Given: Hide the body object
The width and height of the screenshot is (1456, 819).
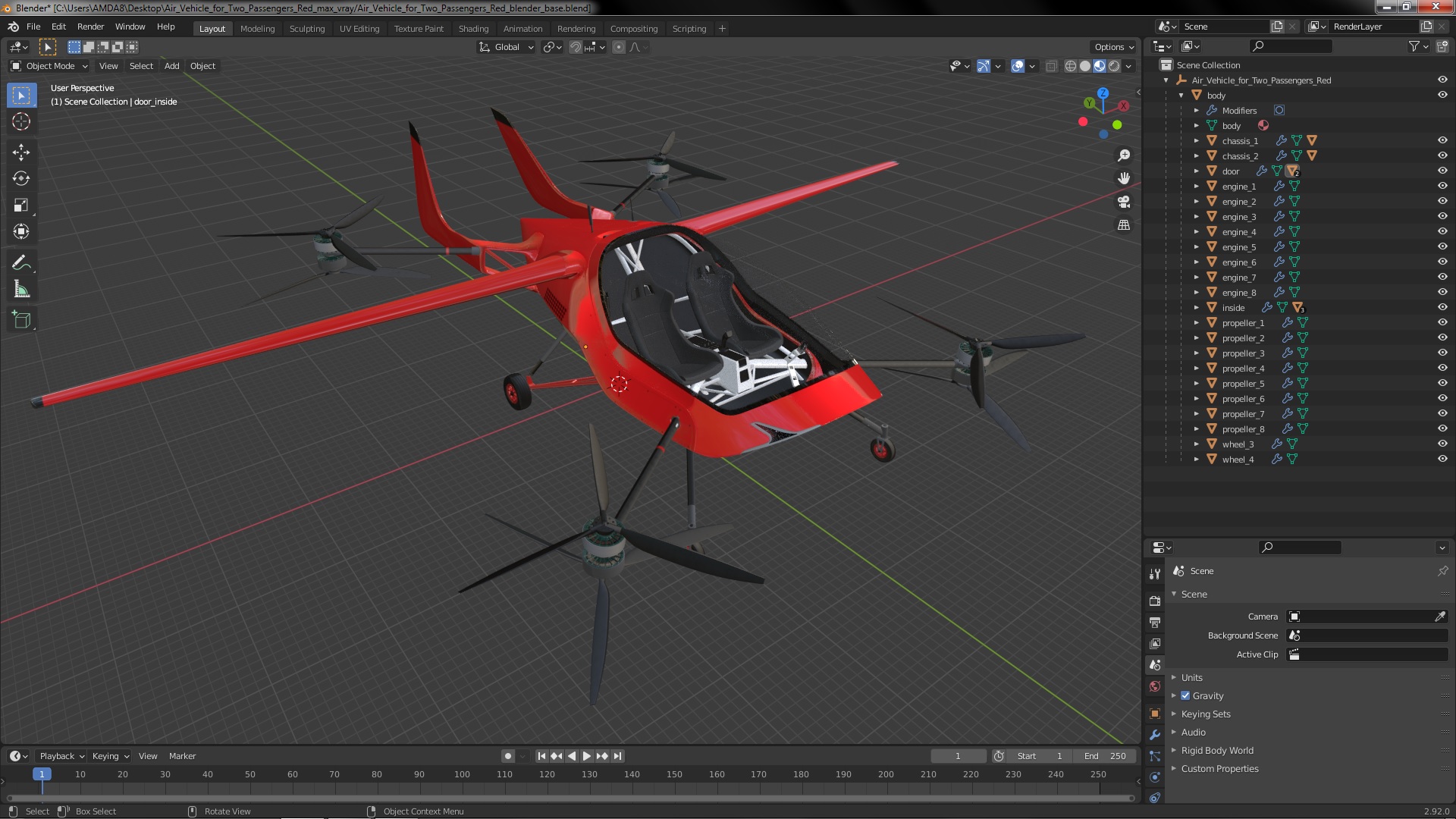Looking at the screenshot, I should coord(1442,96).
